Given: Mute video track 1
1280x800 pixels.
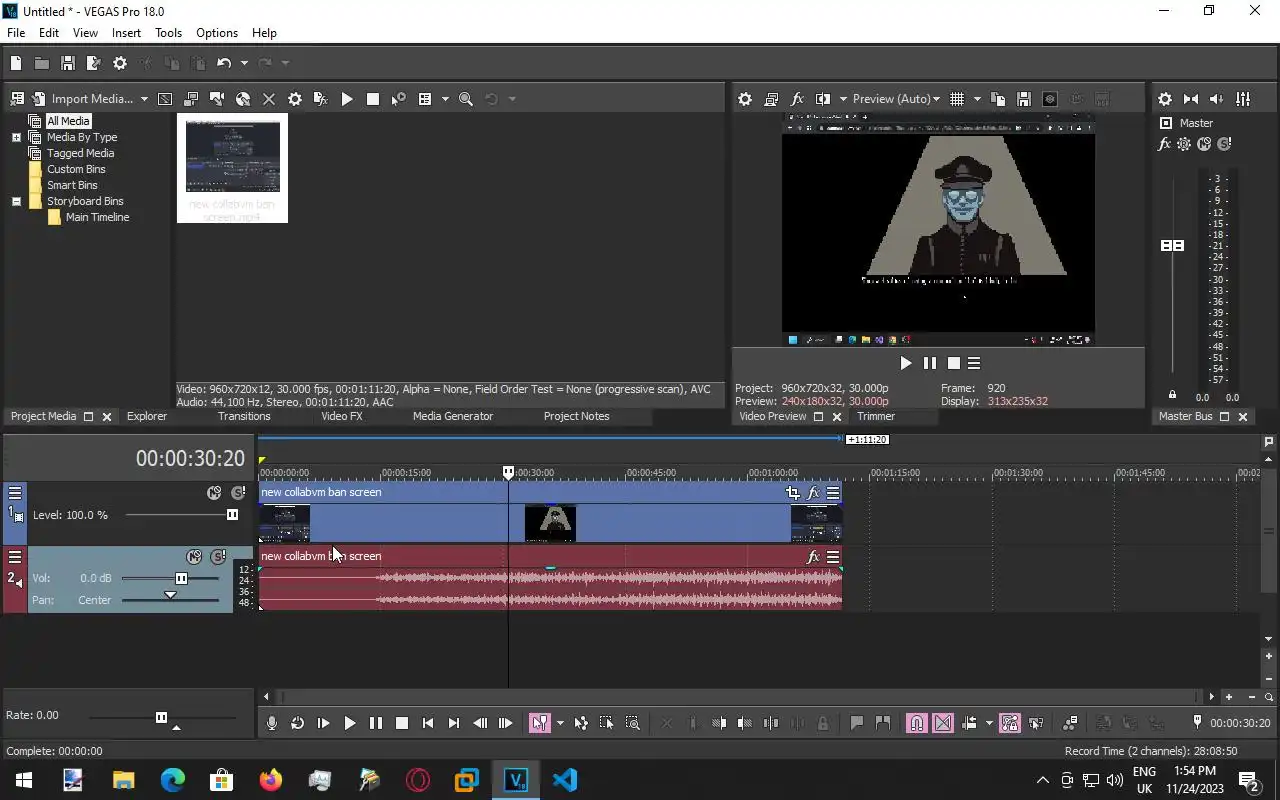Looking at the screenshot, I should click(x=214, y=493).
